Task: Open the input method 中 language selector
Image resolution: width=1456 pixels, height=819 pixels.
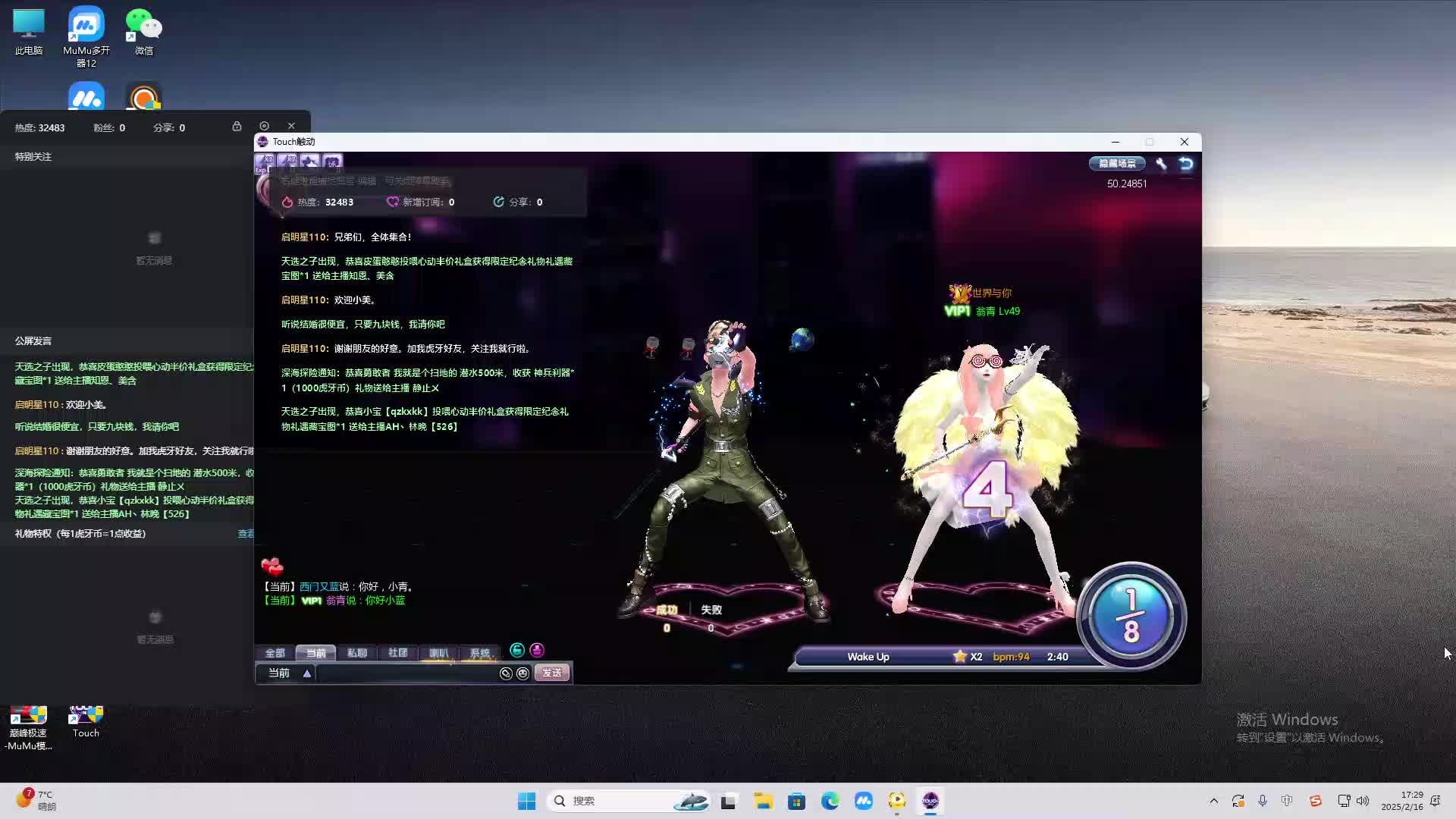Action: 1287,801
